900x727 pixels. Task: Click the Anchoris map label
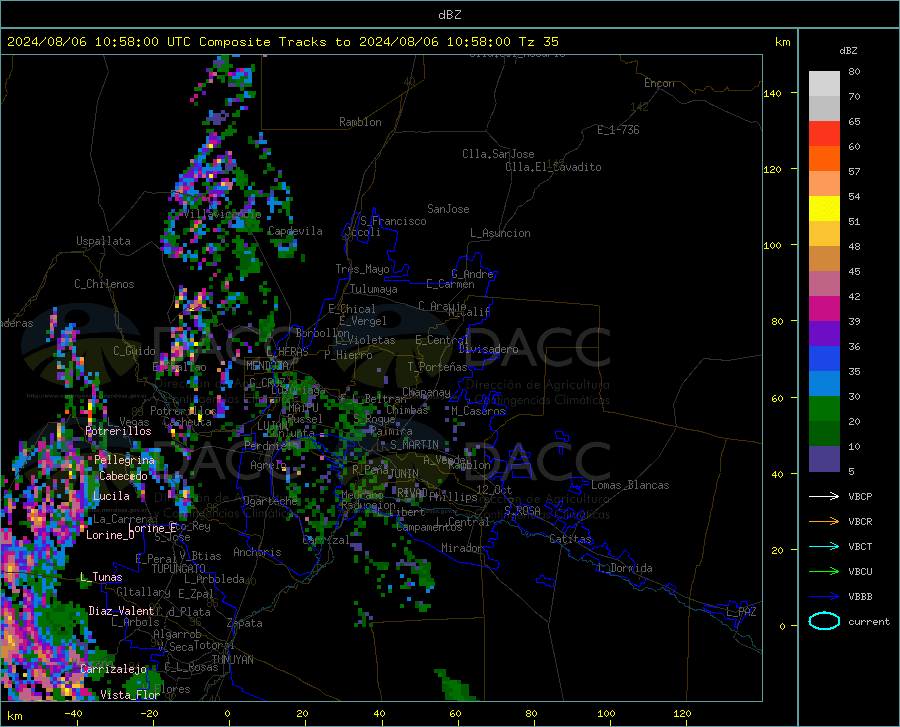257,553
